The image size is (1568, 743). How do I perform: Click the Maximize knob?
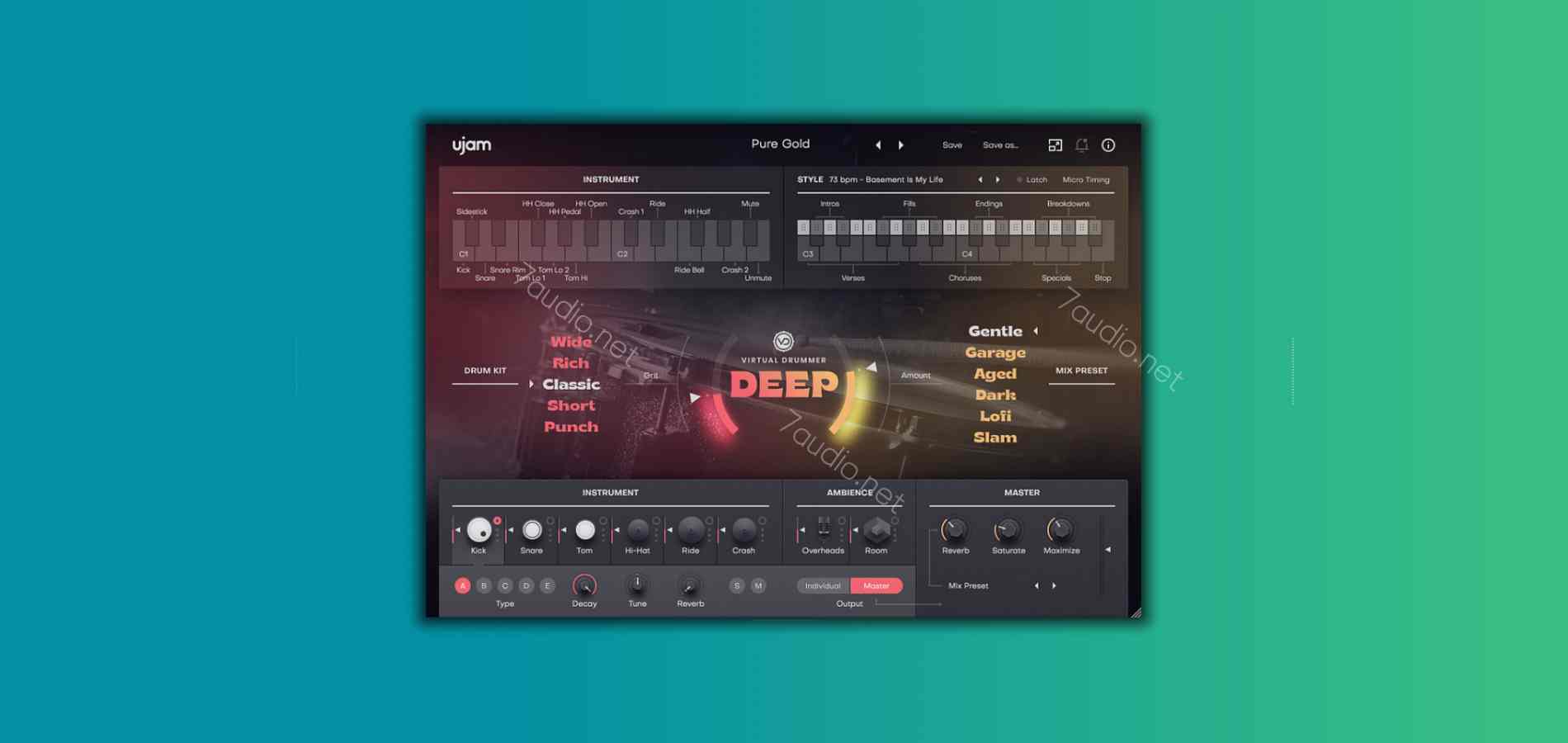coord(1060,530)
